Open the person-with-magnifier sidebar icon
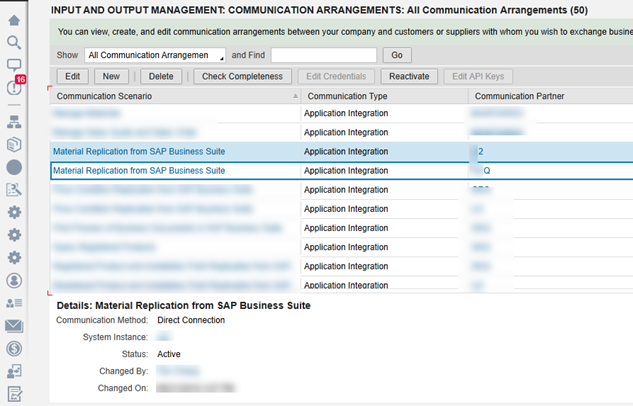This screenshot has width=633, height=406. click(14, 190)
